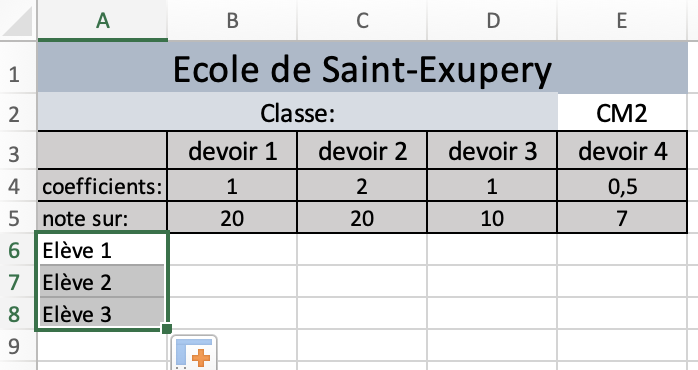Select the devoir 1 header cell

tap(232, 150)
